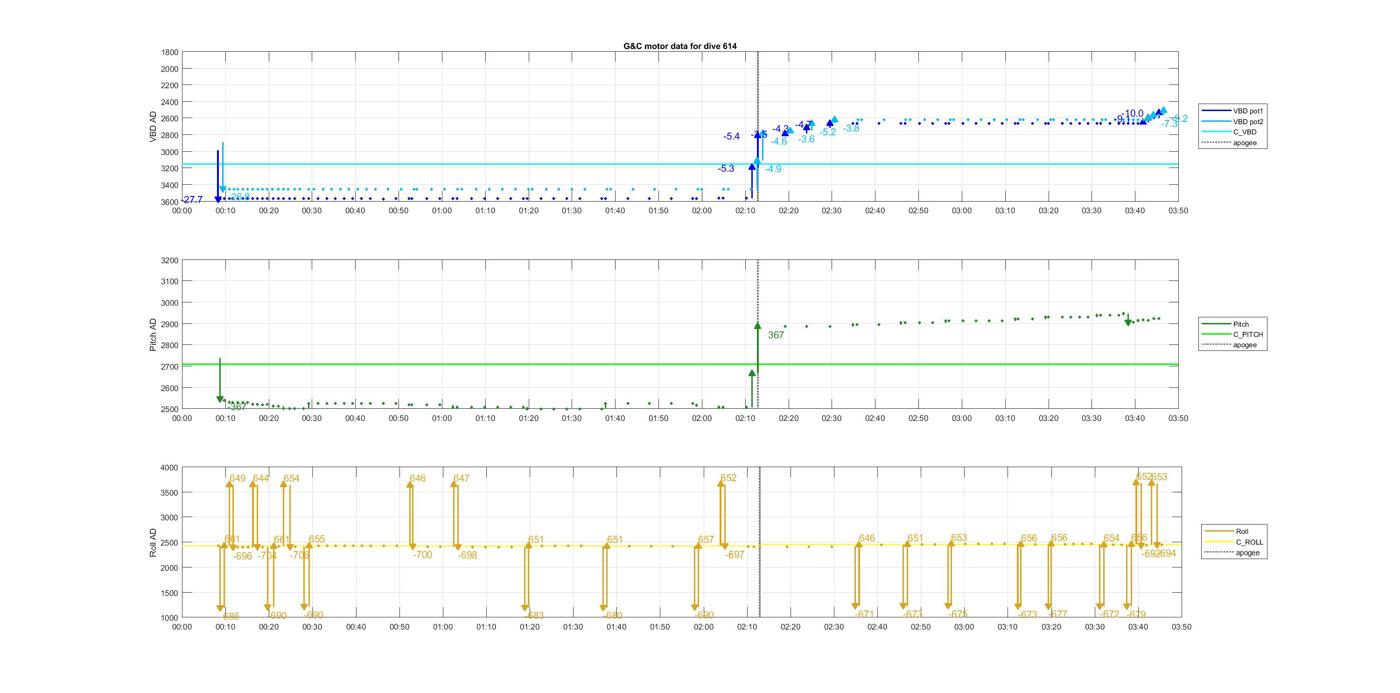Click the '649' roll data label
Image resolution: width=1400 pixels, height=693 pixels.
tap(237, 479)
